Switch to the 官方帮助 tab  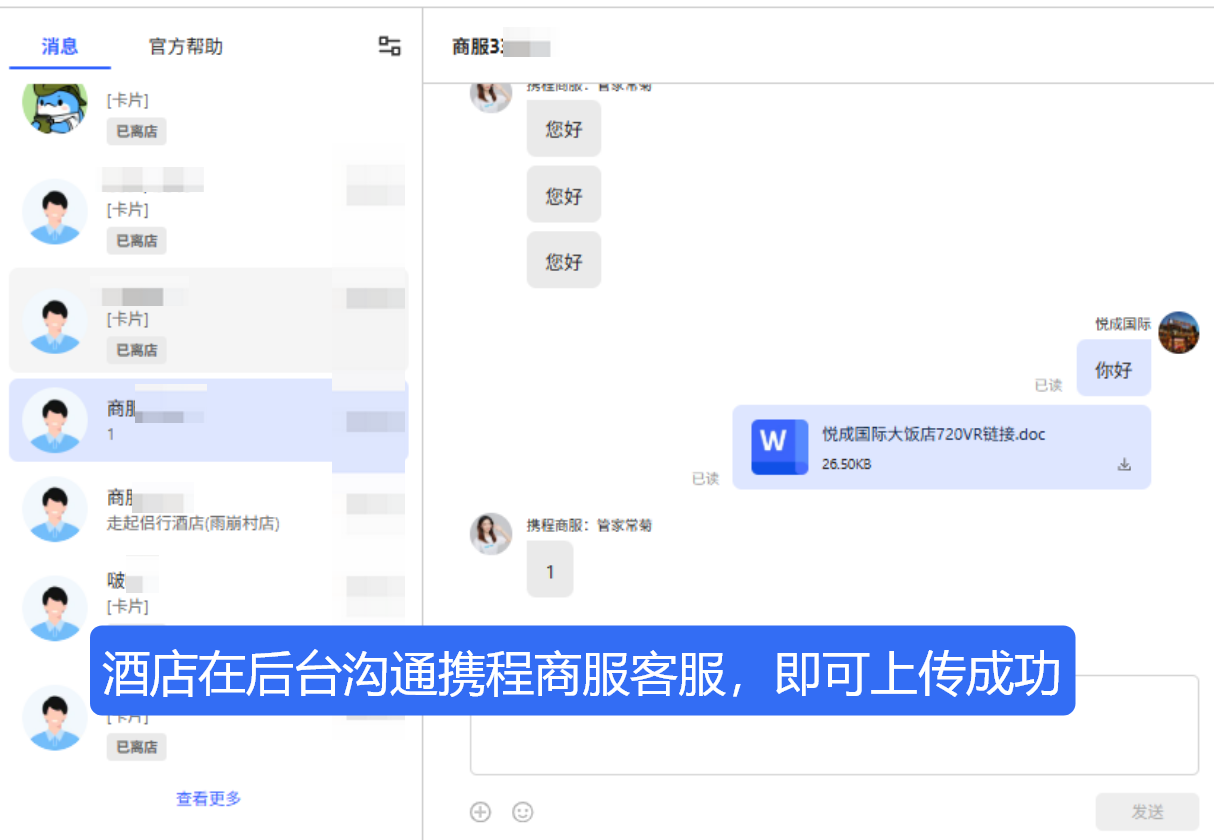(185, 46)
